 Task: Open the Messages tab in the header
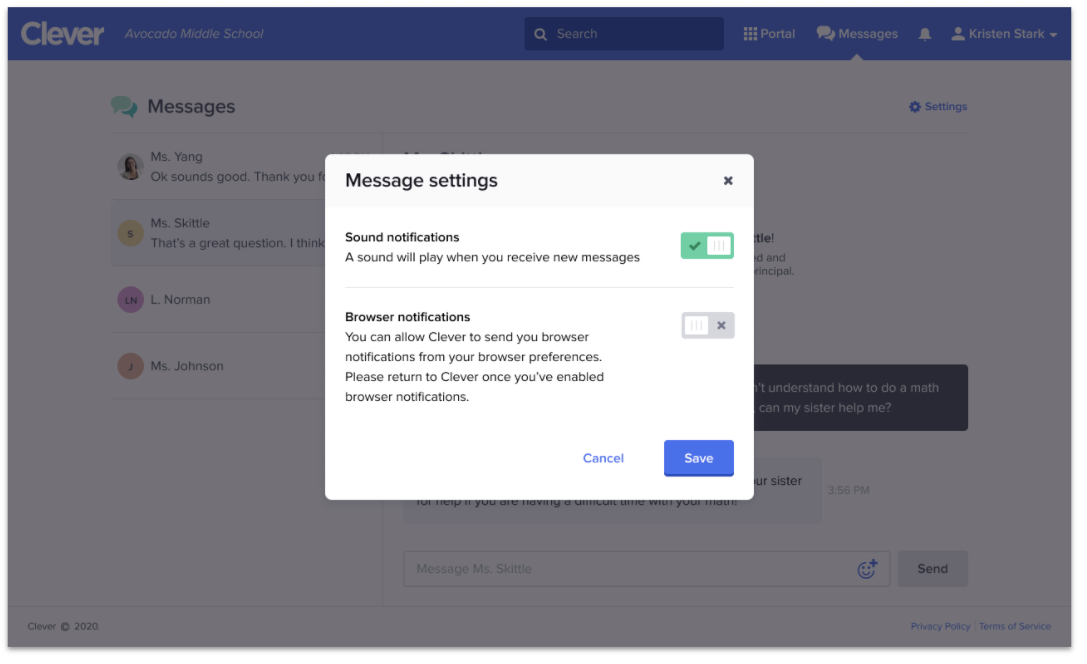click(x=857, y=34)
